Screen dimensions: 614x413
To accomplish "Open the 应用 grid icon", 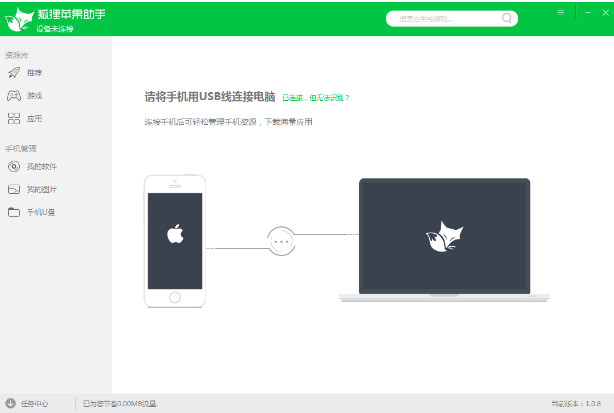I will pos(14,118).
